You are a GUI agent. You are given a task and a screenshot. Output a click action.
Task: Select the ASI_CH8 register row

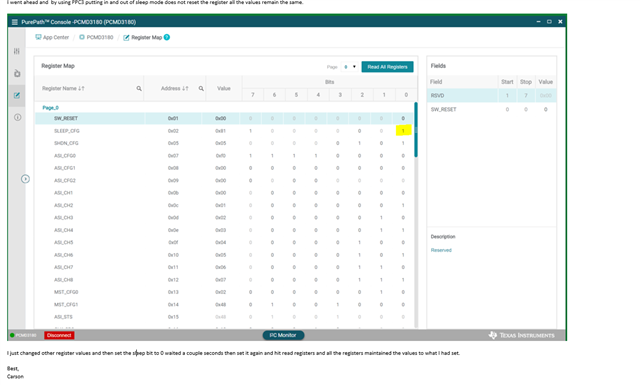coord(224,280)
